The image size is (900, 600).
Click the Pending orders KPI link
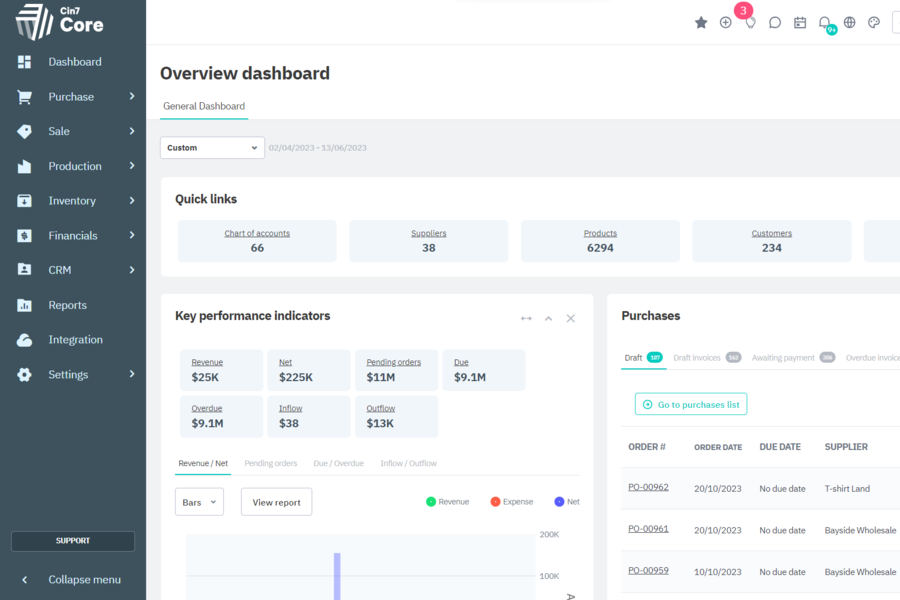(394, 362)
